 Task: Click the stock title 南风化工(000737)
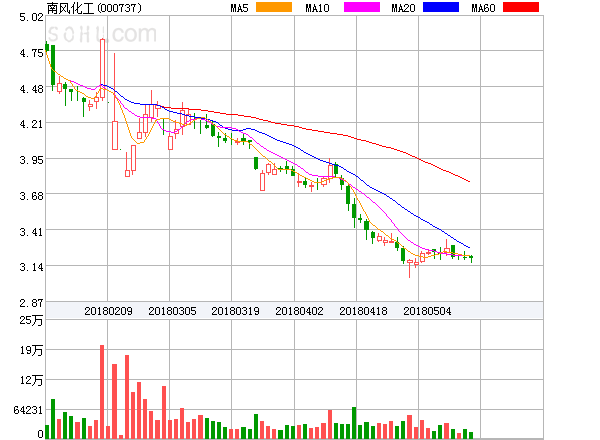point(94,8)
